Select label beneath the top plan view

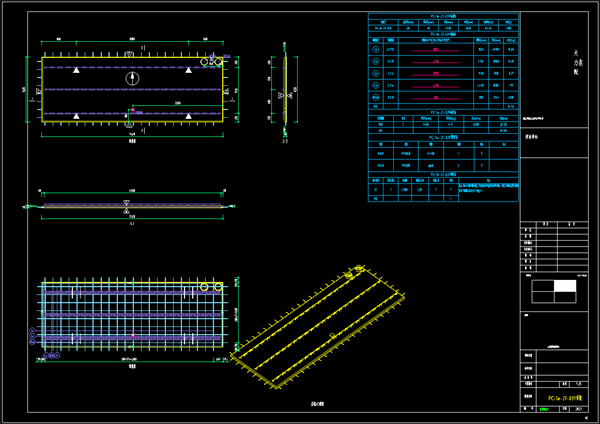click(132, 141)
